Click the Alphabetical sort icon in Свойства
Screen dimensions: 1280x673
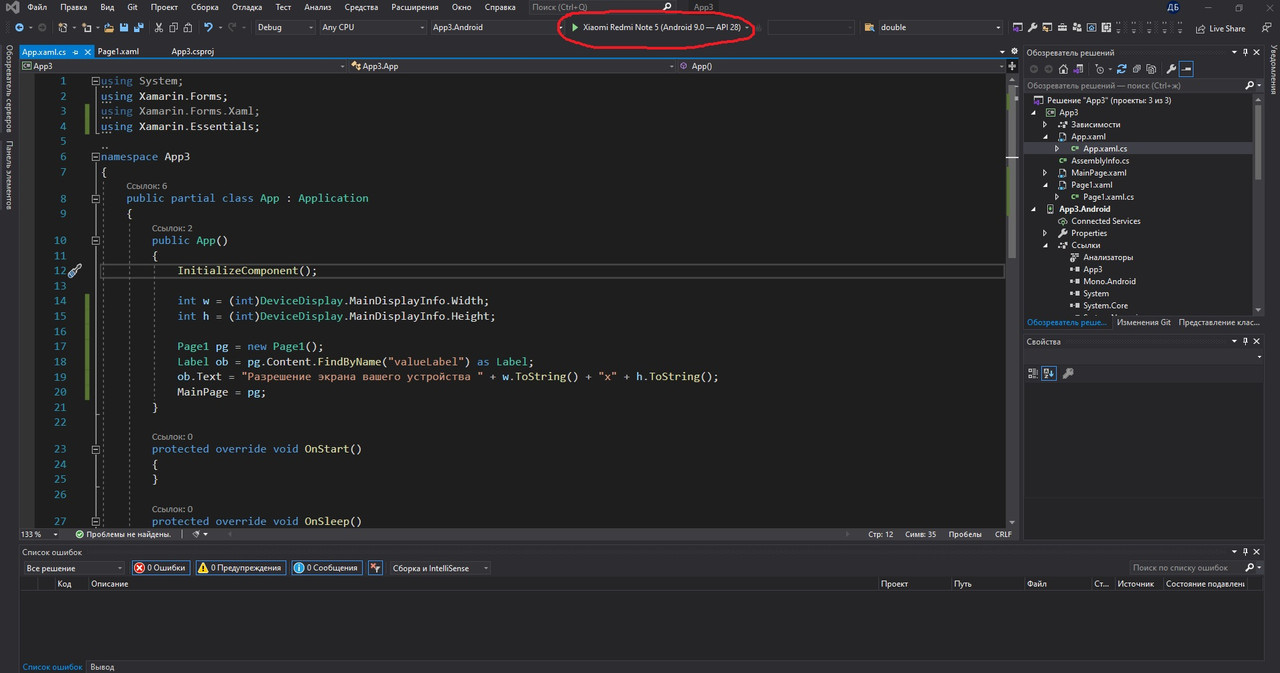coord(1049,373)
